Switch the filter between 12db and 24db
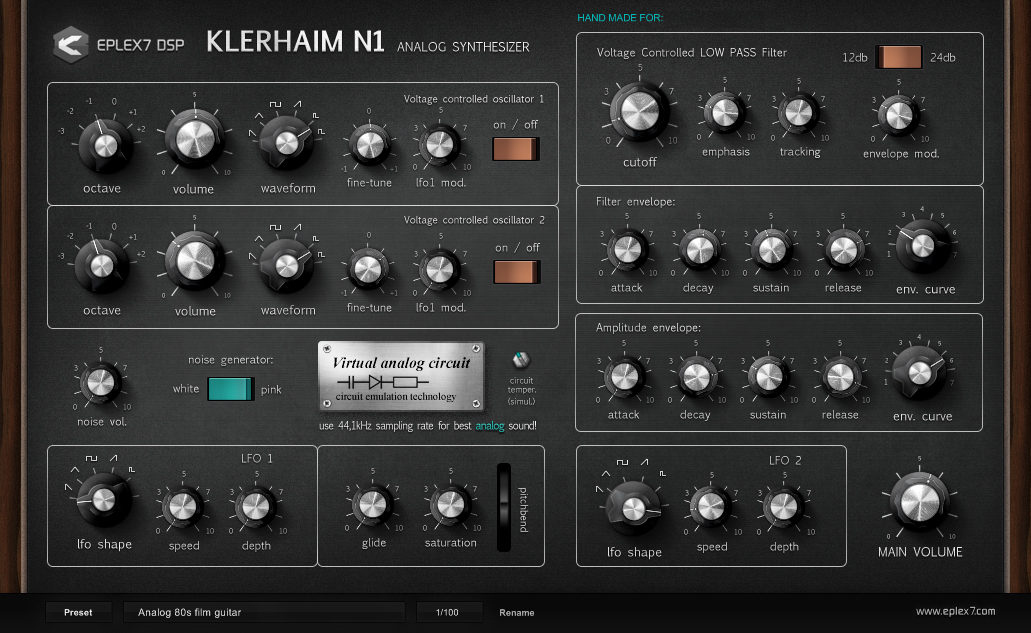1031x633 pixels. [x=899, y=57]
